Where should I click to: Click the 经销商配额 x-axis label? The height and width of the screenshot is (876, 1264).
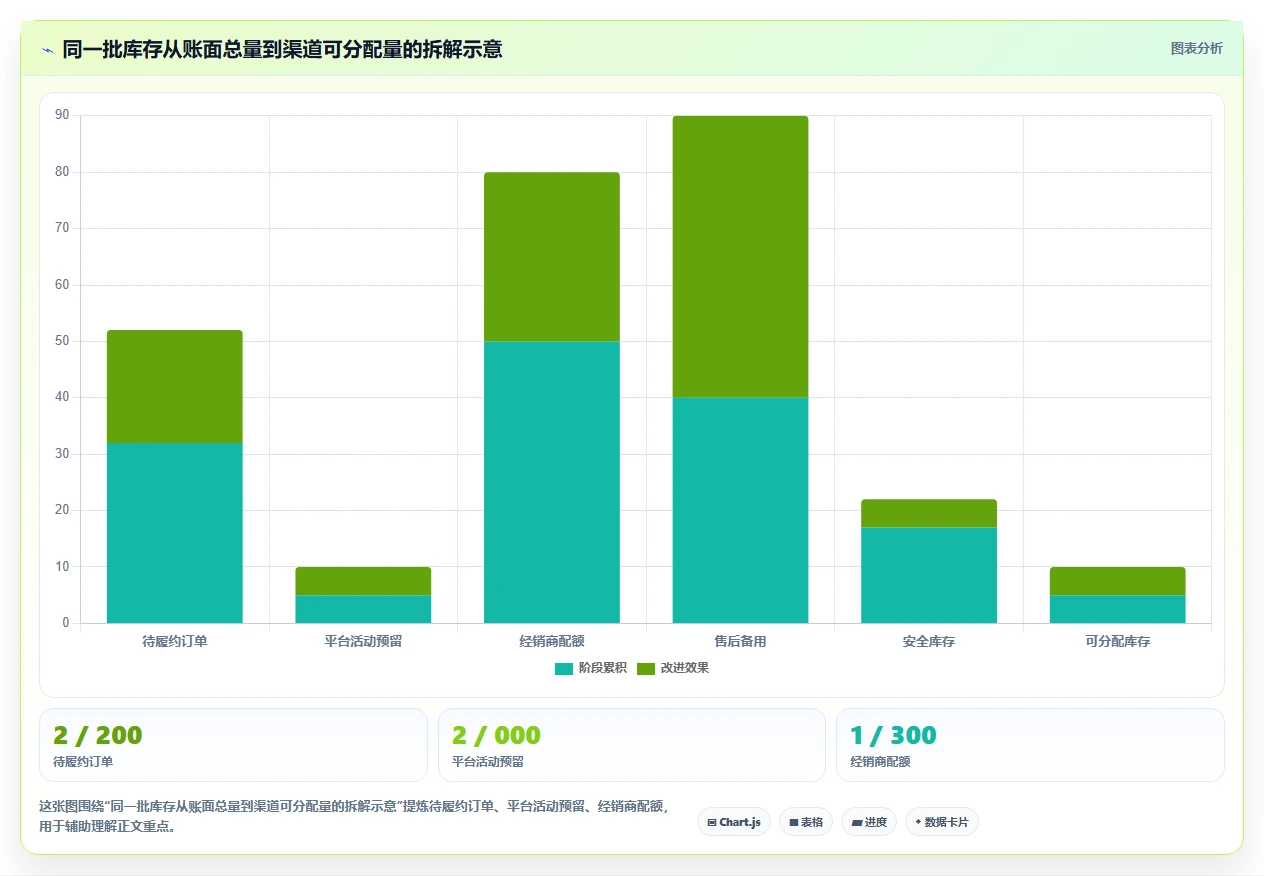pyautogui.click(x=552, y=641)
